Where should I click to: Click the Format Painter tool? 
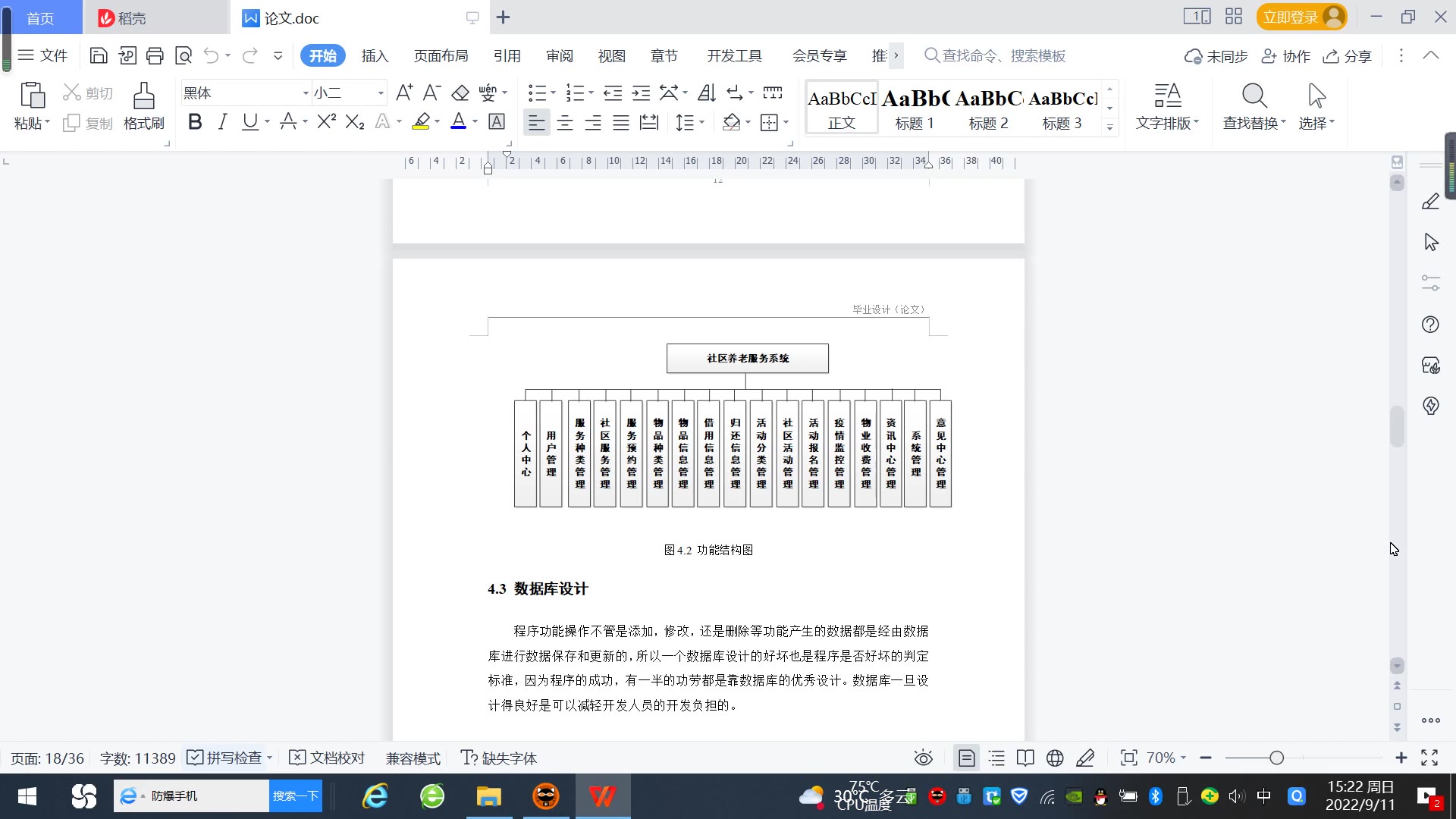click(144, 106)
